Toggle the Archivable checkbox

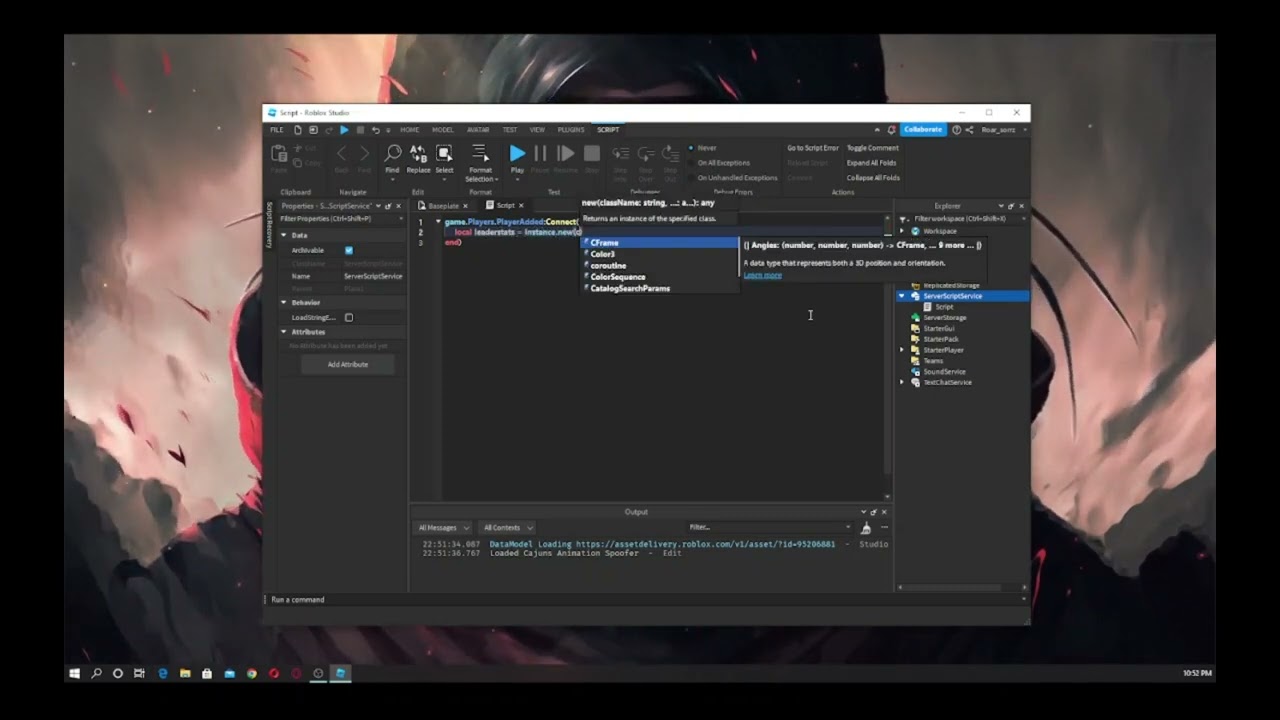tap(349, 250)
